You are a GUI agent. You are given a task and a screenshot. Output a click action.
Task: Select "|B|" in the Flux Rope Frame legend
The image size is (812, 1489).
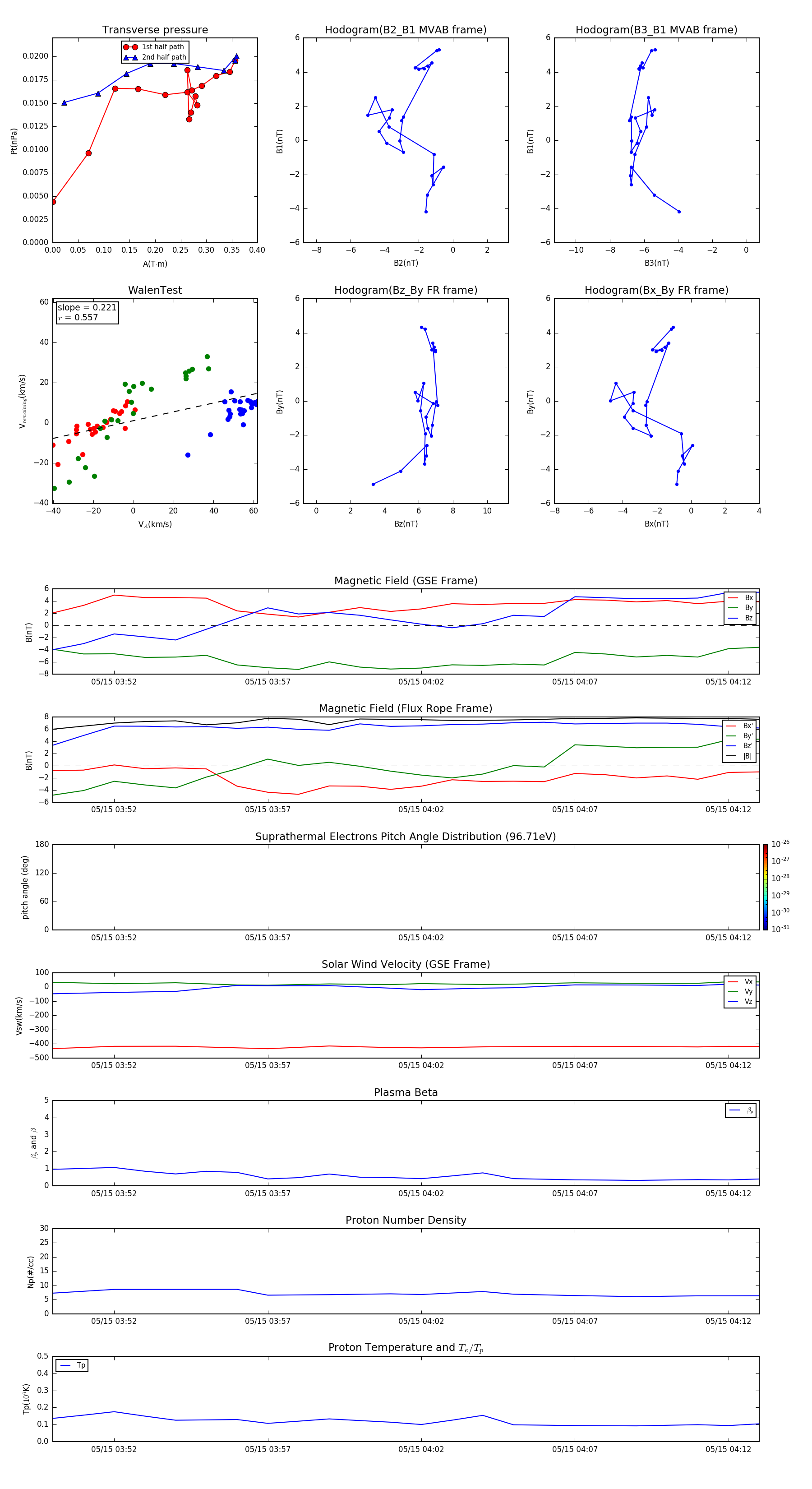[x=740, y=756]
